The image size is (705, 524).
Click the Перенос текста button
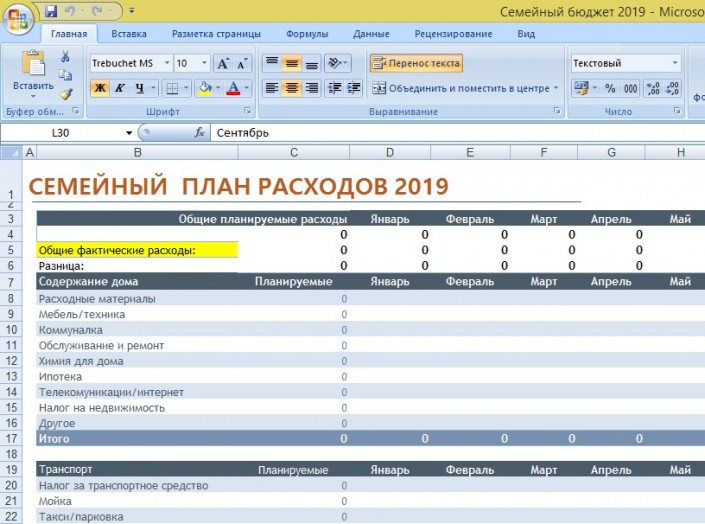click(416, 63)
